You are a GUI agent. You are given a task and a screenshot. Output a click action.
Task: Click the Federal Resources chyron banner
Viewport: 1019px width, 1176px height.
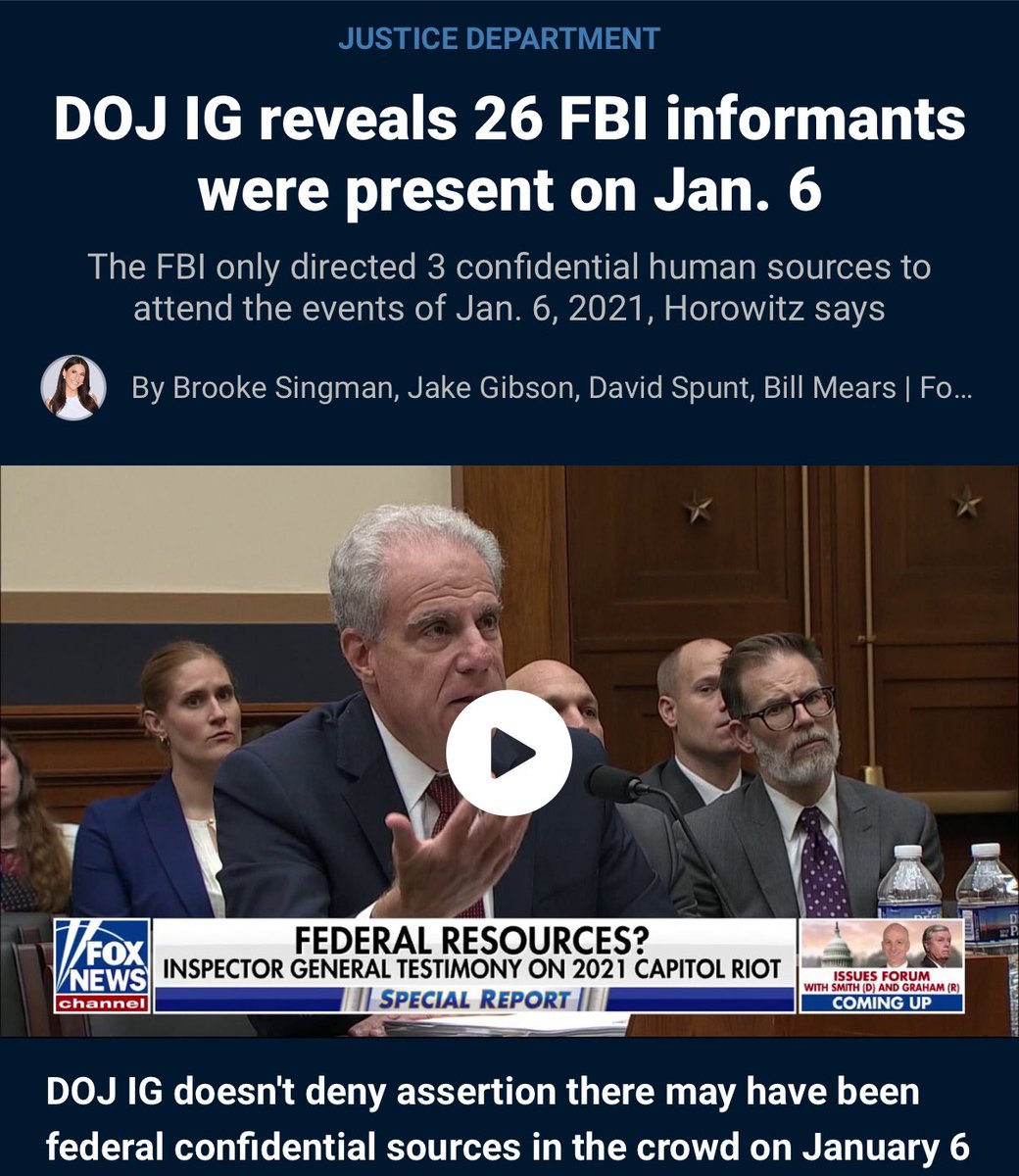click(x=472, y=966)
